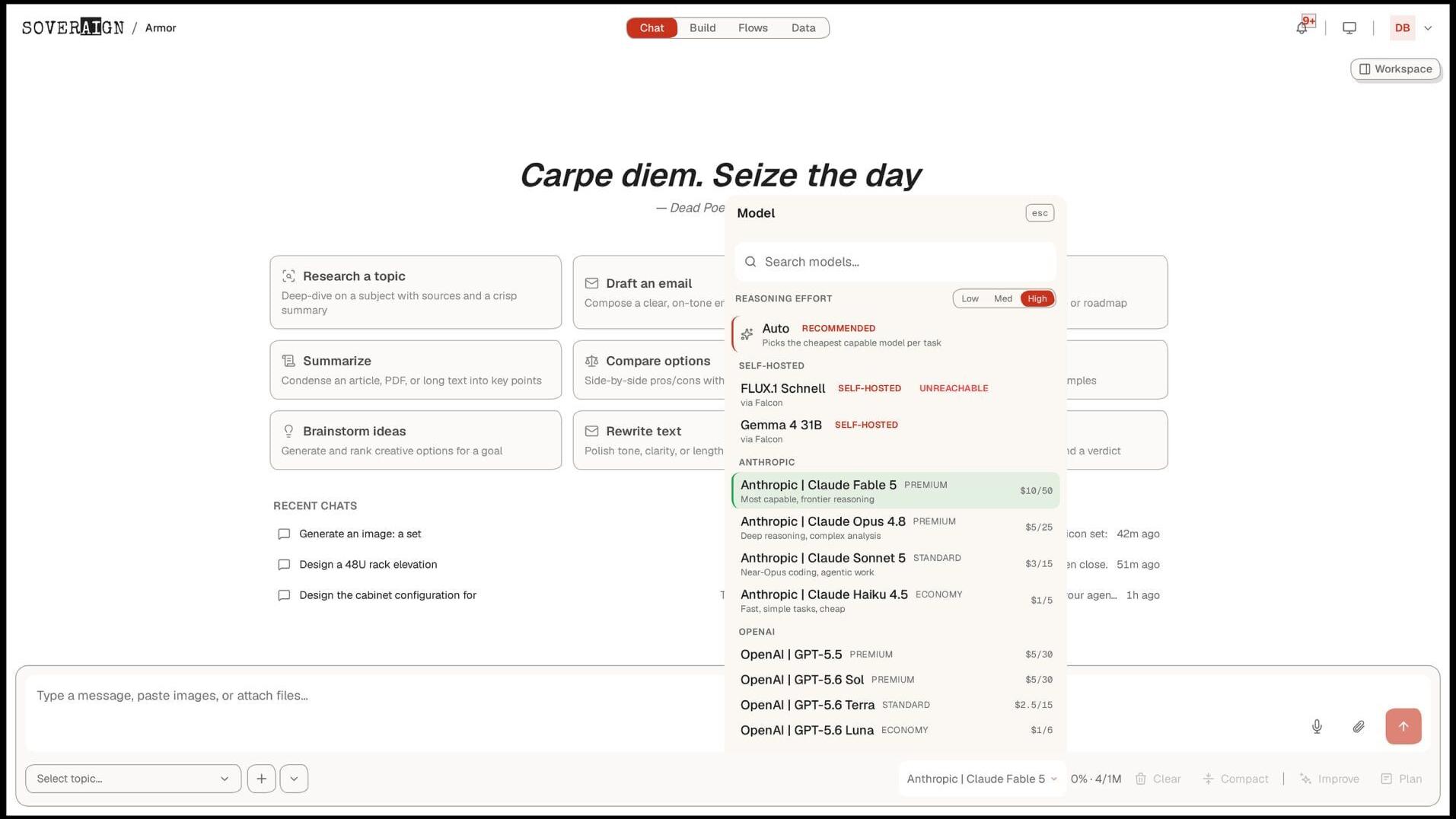
Task: Switch to the Chat tab
Action: click(652, 27)
